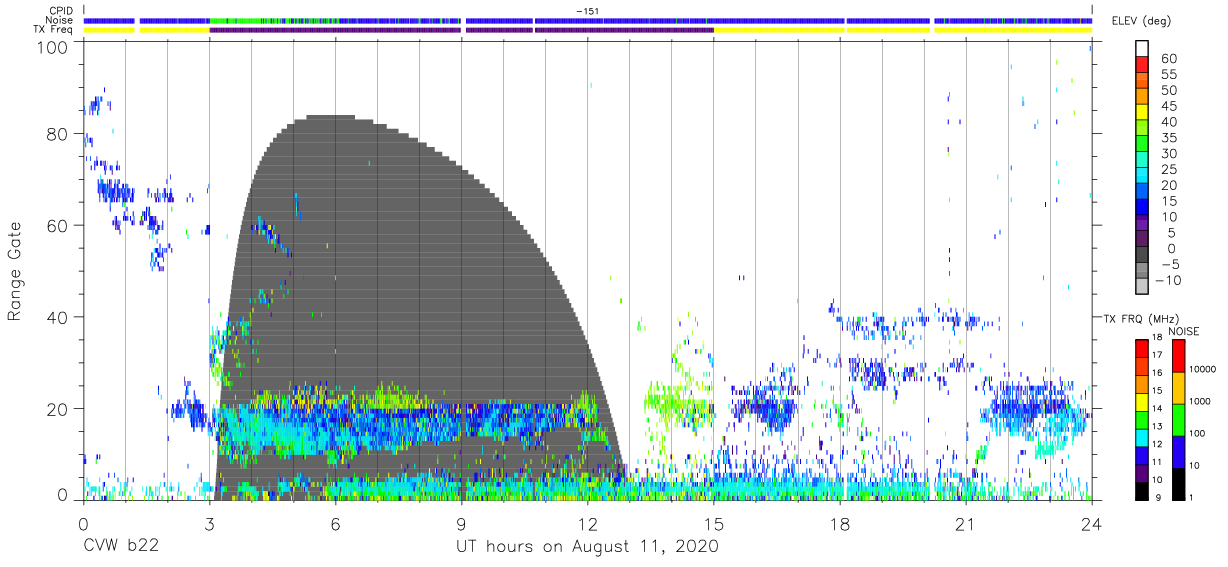The width and height of the screenshot is (1228, 567).
Task: Click the purple segment of TX Freq bar
Action: (461, 30)
